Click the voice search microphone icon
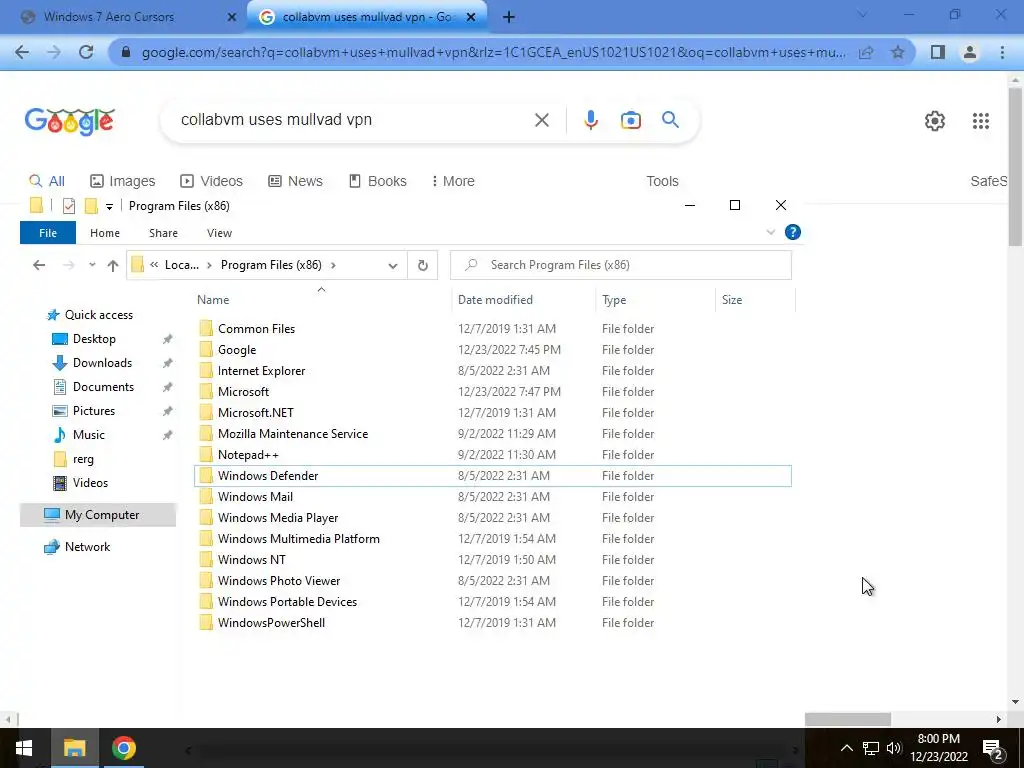1024x768 pixels. (590, 120)
